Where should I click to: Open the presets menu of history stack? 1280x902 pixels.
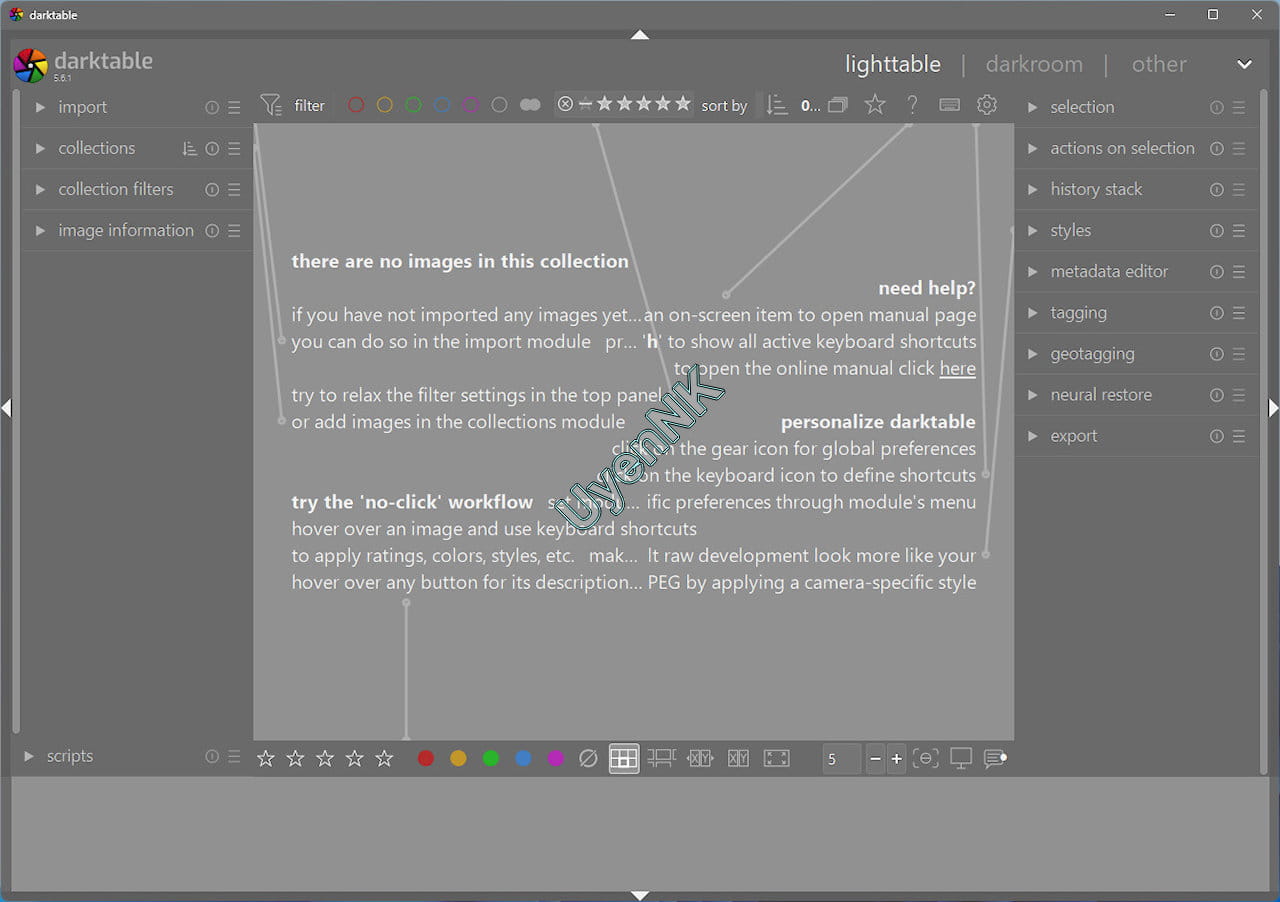[x=1239, y=190]
